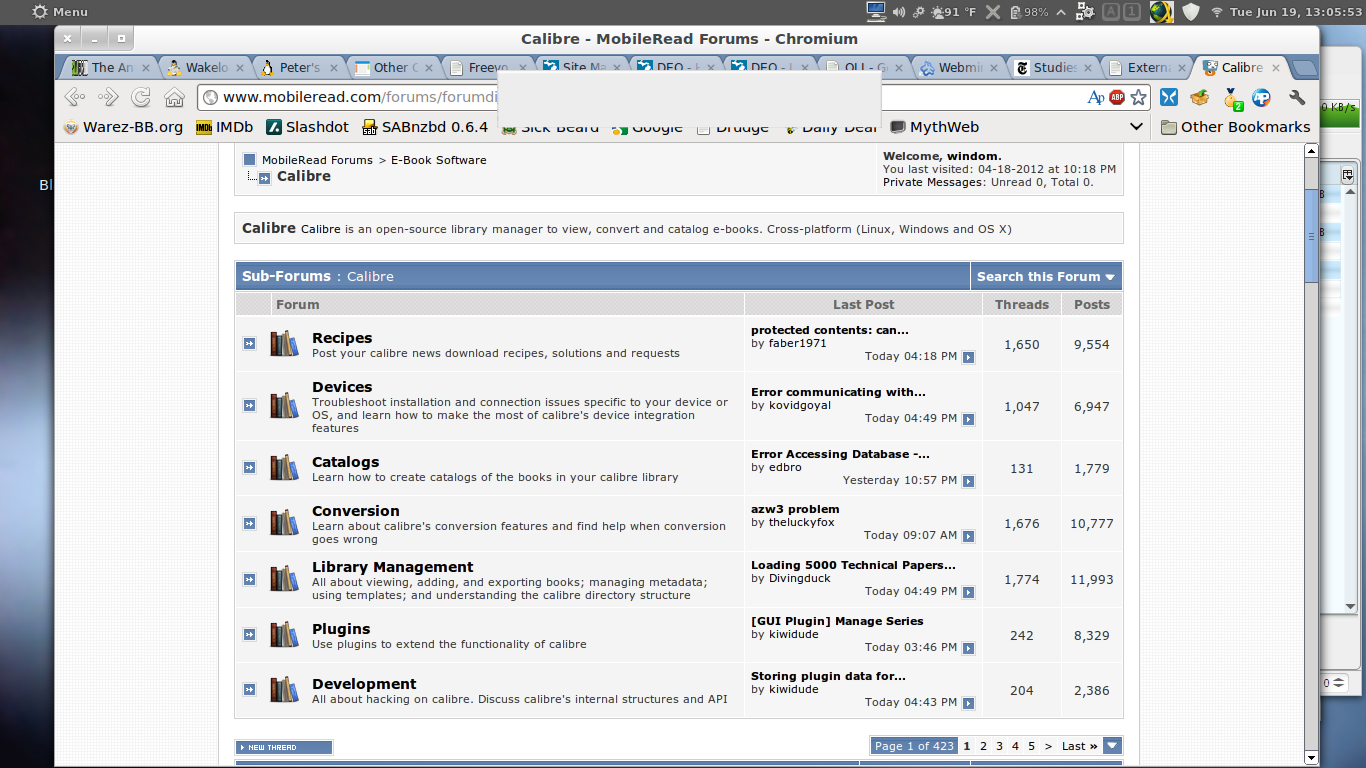Open the SABnzbd 0.6.4 bookmark
The image size is (1366, 768).
click(425, 127)
